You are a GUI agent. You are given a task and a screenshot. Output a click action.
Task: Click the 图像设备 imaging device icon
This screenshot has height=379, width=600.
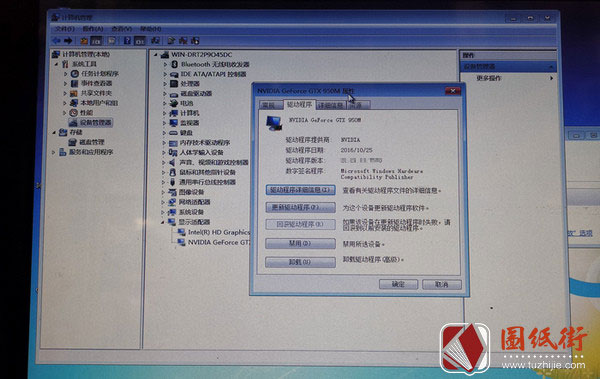click(x=173, y=192)
